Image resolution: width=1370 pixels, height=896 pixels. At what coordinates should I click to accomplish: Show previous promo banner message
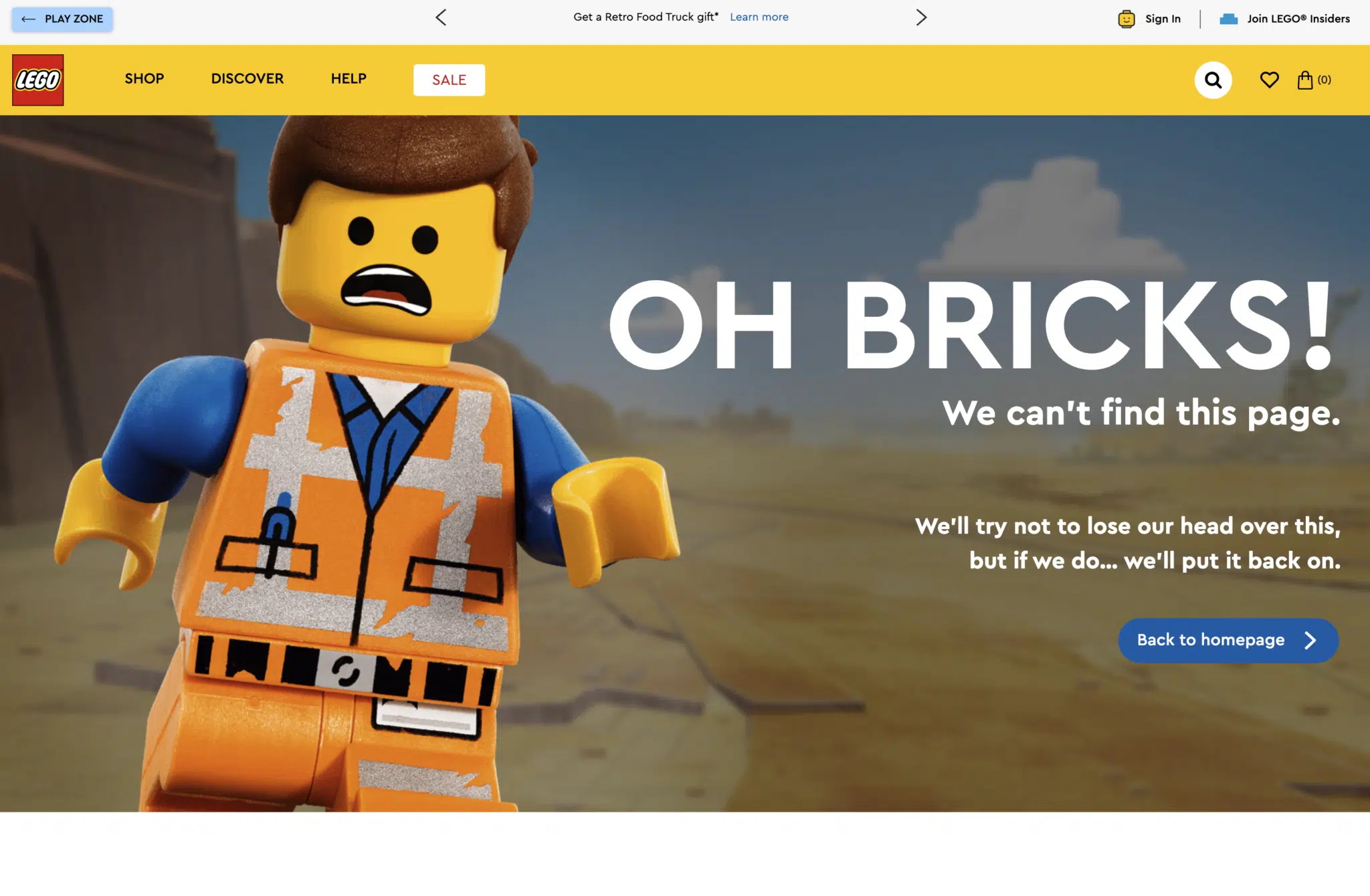(441, 17)
